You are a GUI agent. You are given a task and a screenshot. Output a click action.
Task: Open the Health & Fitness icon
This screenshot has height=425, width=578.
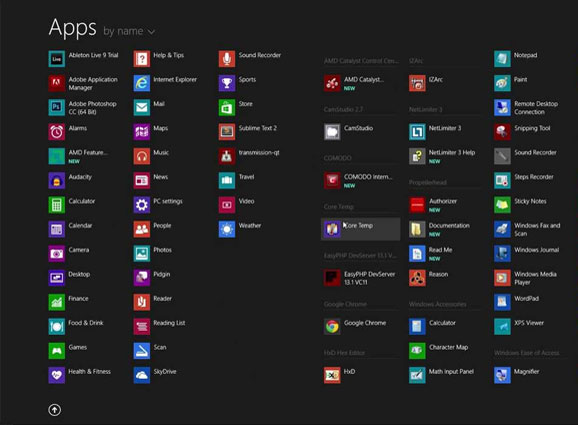pyautogui.click(x=56, y=375)
